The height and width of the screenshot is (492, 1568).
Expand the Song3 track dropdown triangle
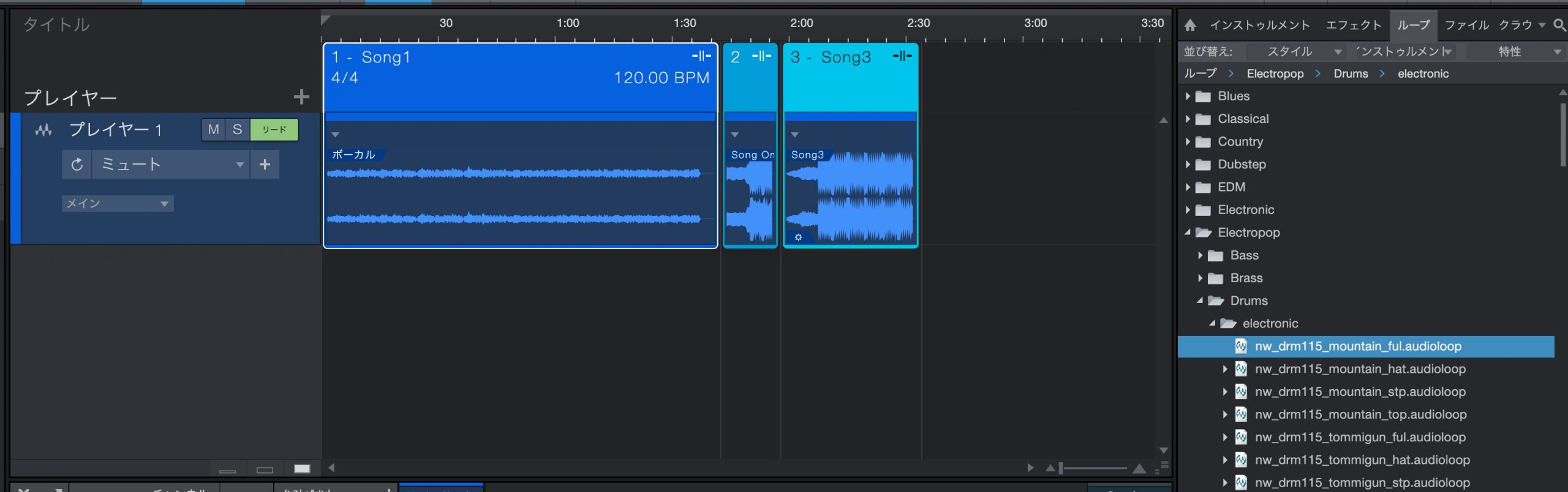click(794, 135)
